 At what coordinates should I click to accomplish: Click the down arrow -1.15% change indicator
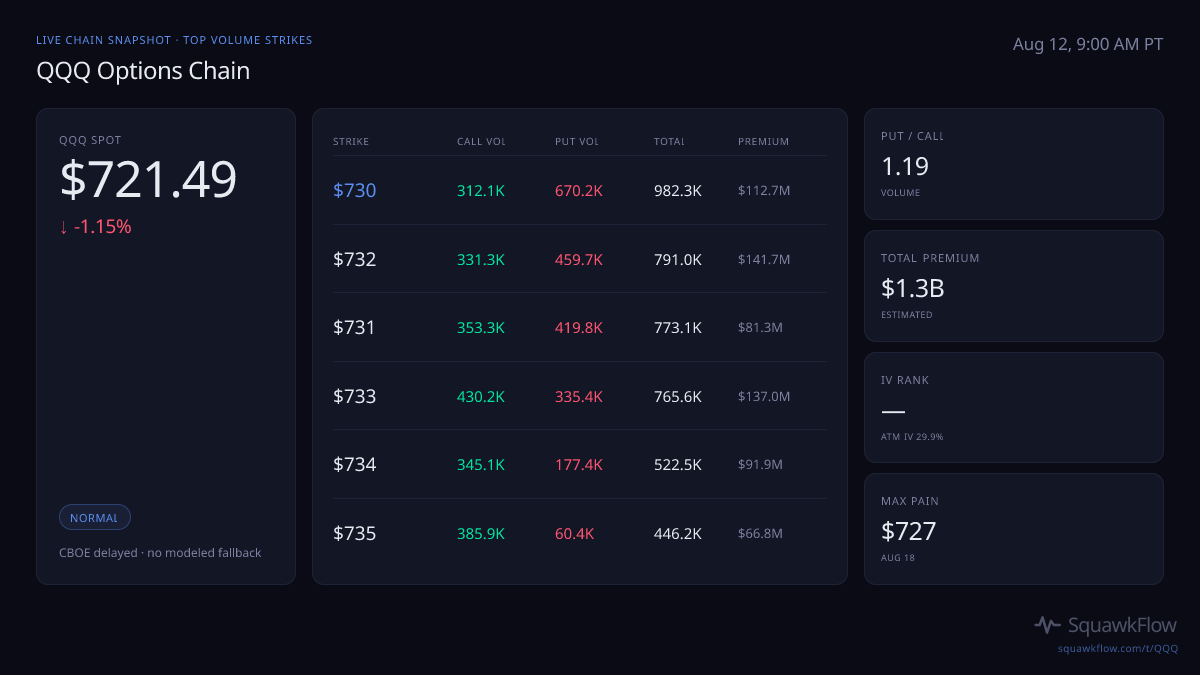click(x=95, y=227)
